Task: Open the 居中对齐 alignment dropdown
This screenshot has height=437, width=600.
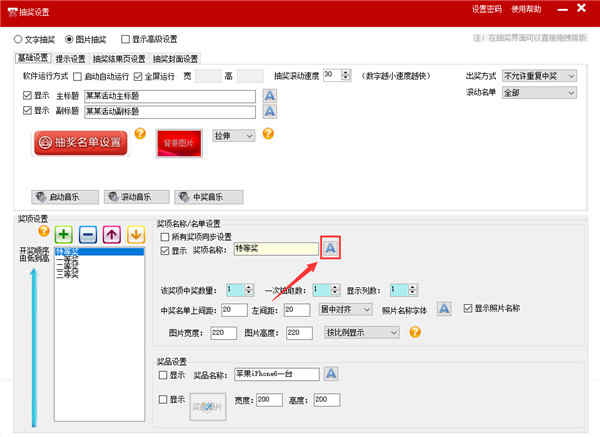Action: point(346,309)
